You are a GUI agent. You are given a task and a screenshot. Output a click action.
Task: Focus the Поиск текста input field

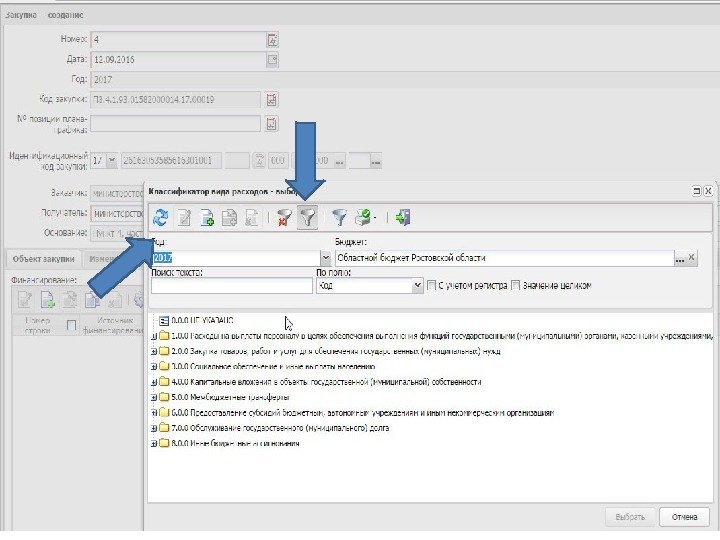click(x=231, y=286)
